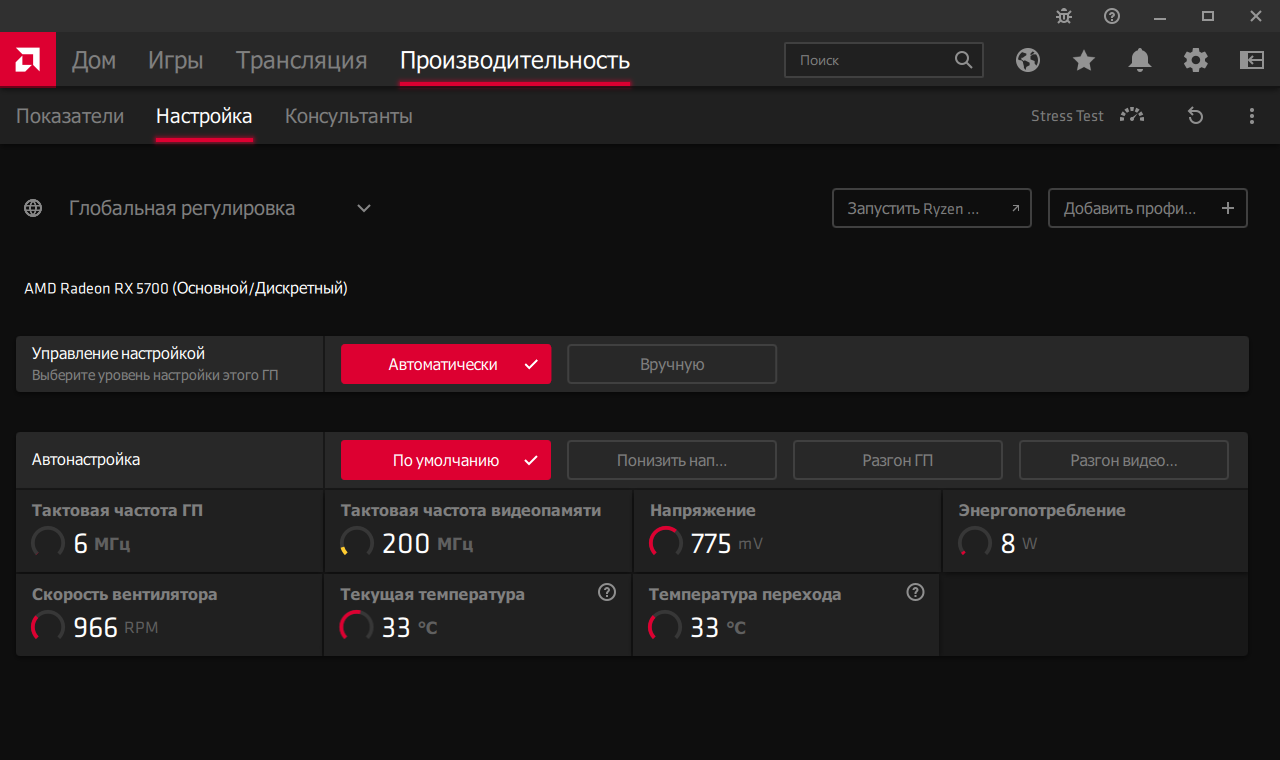Close the Radeon Software window
Screen dimensions: 1280x760
[1256, 16]
